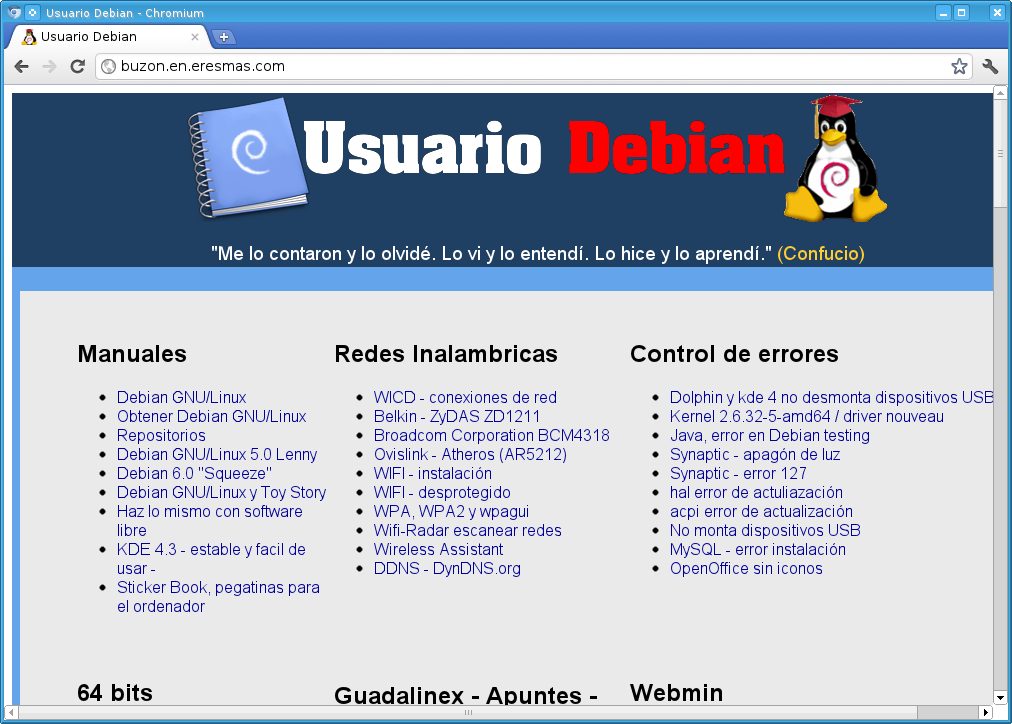The height and width of the screenshot is (724, 1012).
Task: Open Java, error en Debian testing link
Action: (x=770, y=436)
